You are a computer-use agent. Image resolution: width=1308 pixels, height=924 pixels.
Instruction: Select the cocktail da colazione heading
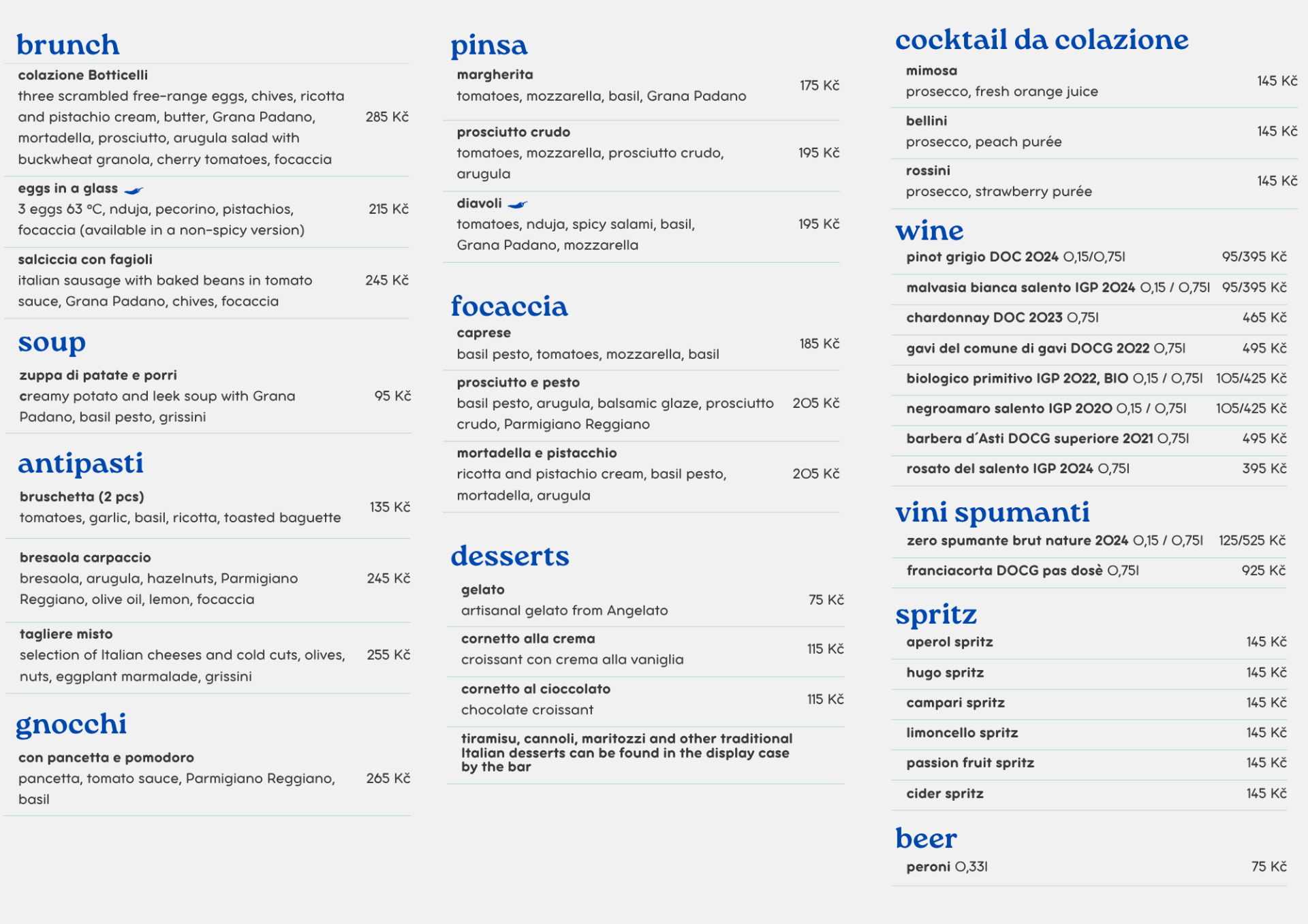click(x=1041, y=39)
